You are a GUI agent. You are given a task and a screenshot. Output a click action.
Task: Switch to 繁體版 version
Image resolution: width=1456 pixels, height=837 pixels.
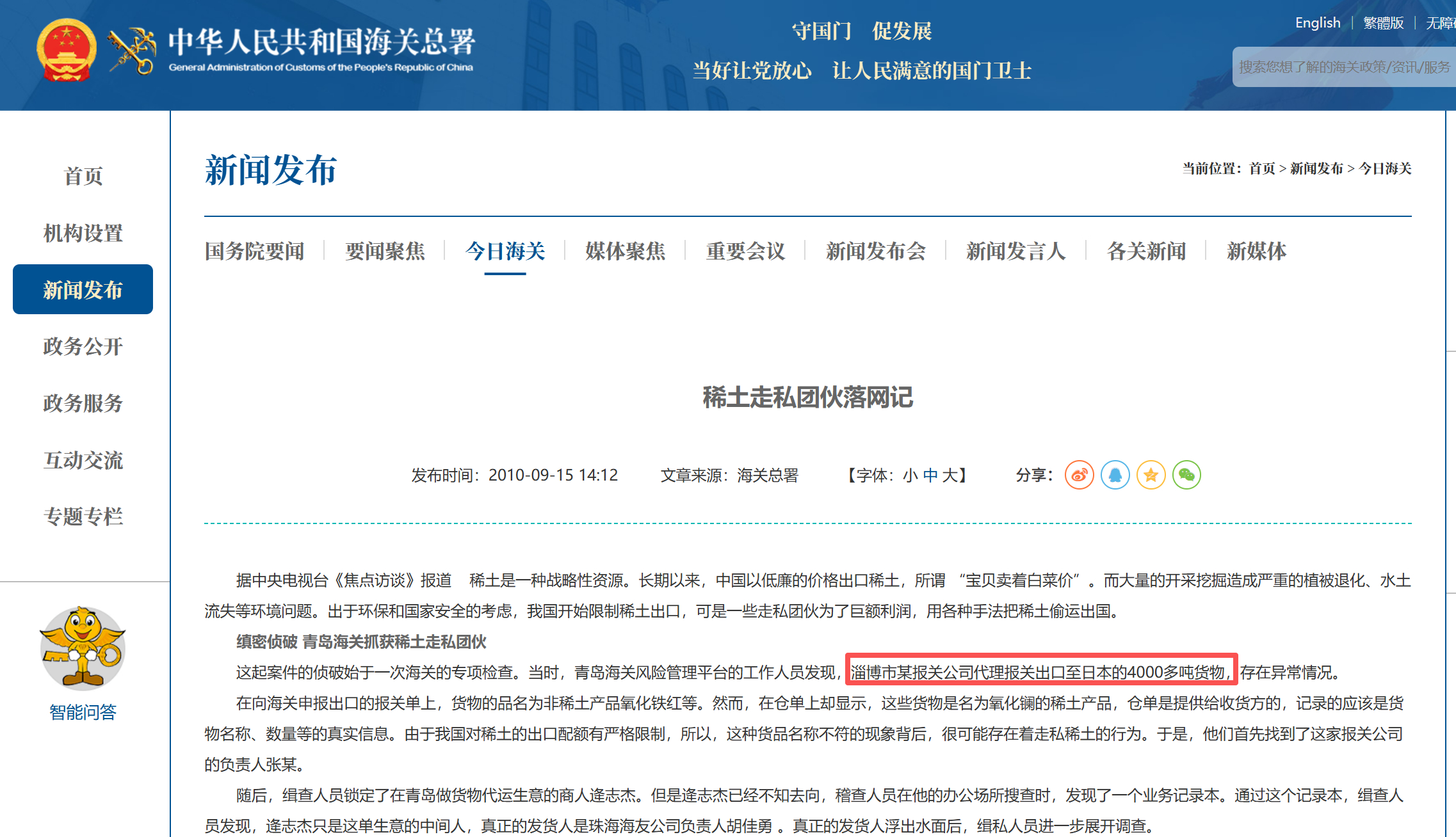pos(1383,23)
